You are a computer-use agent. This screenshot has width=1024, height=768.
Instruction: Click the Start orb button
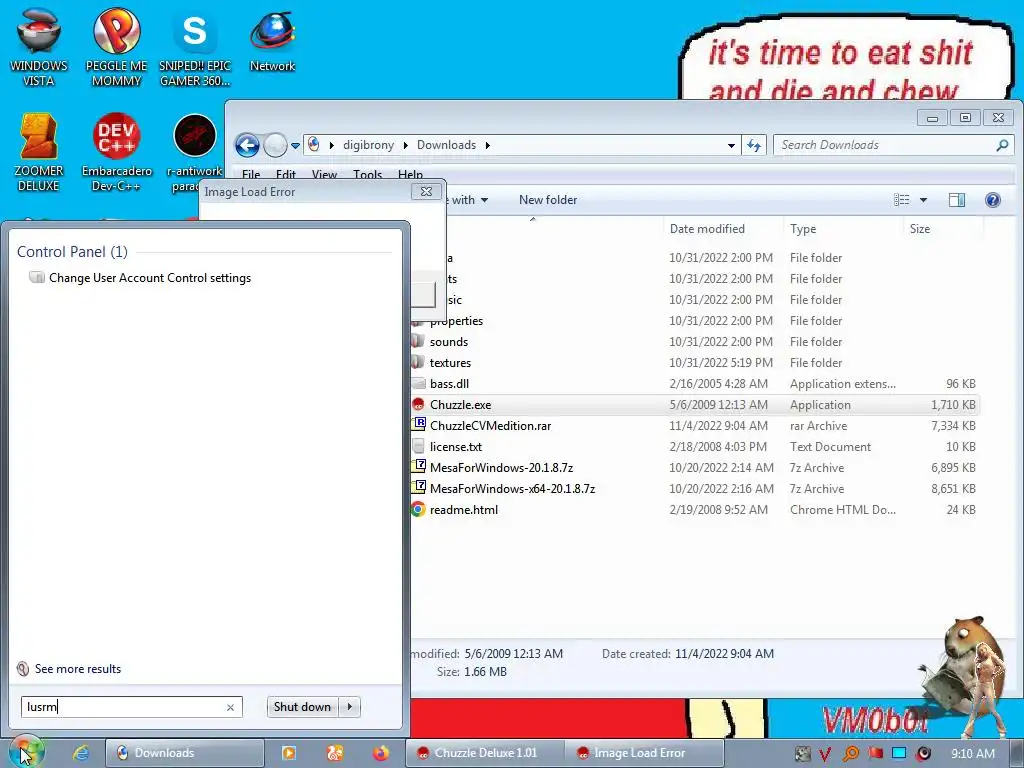[25, 752]
